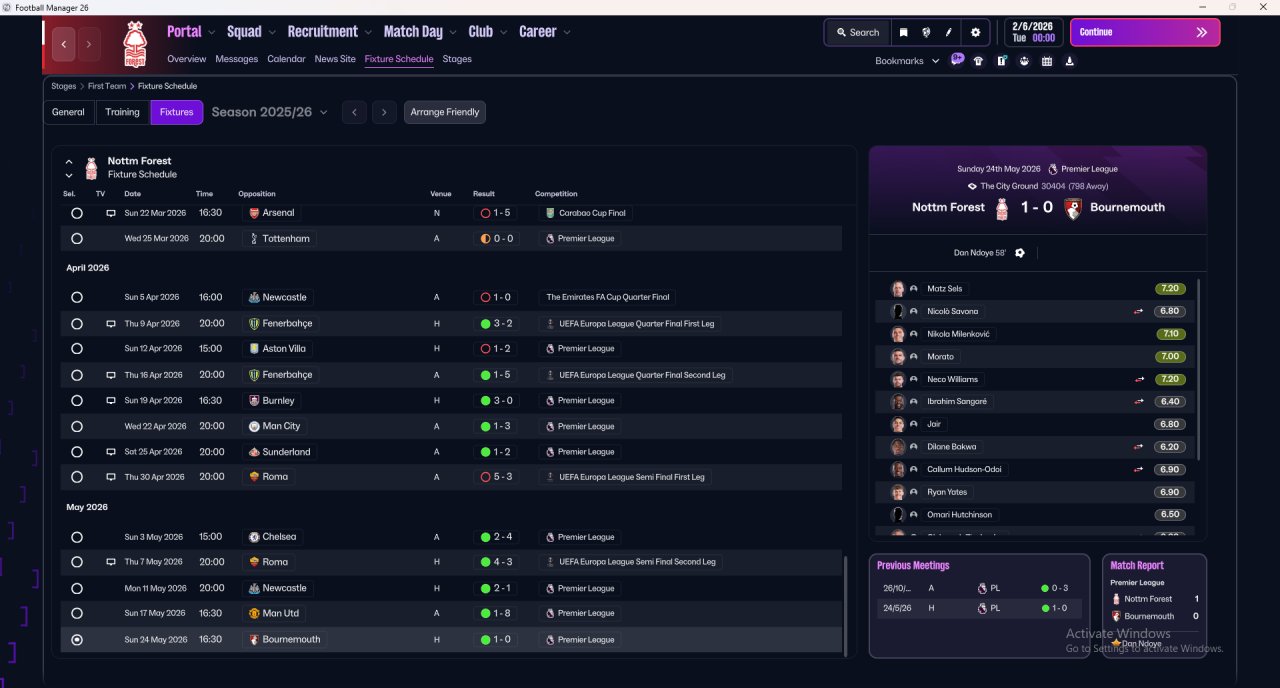Select the Arsenal fixture radio button

click(x=77, y=213)
